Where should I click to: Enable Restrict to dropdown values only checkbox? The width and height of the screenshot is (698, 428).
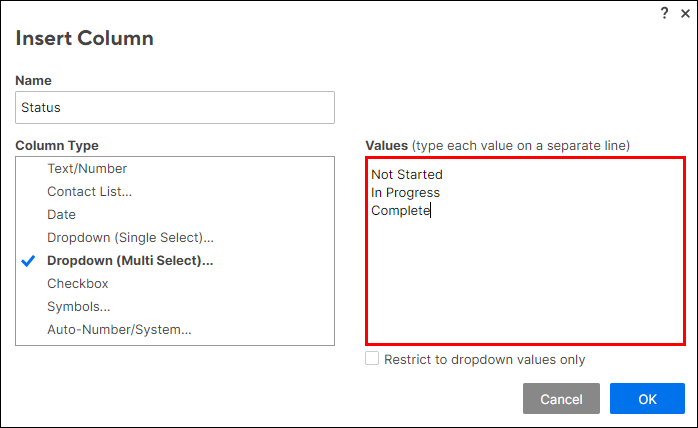tap(372, 359)
